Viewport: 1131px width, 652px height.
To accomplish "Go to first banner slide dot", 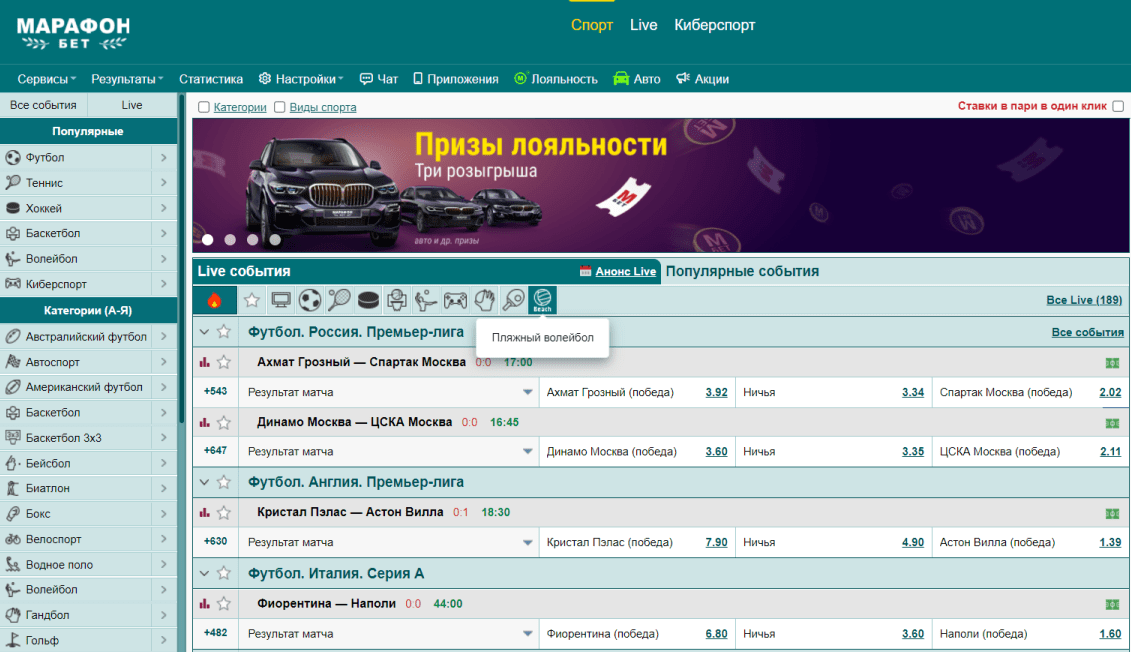I will coord(208,239).
